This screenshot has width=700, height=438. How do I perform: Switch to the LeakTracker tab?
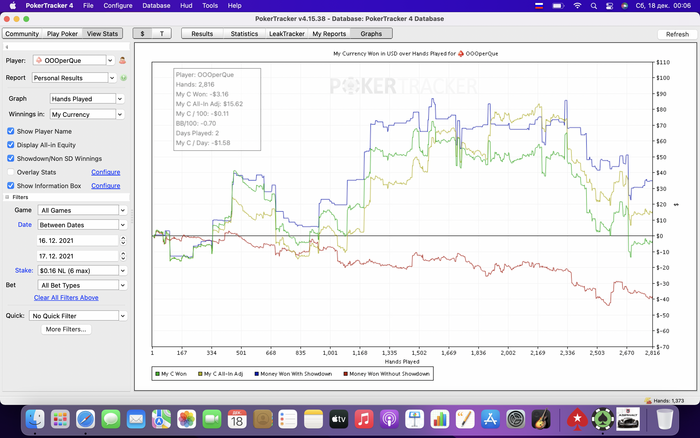[284, 33]
